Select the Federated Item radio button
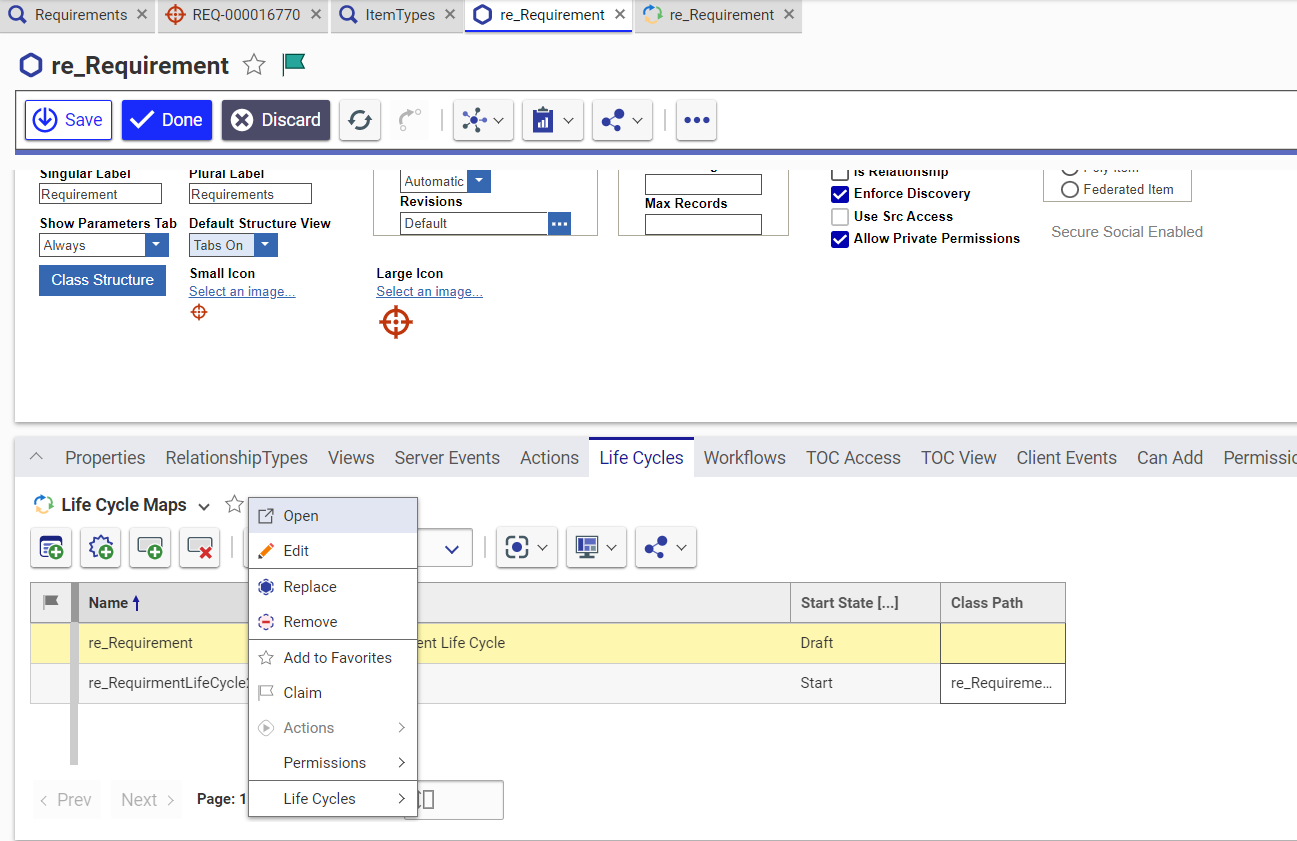Image resolution: width=1297 pixels, height=841 pixels. [1070, 189]
